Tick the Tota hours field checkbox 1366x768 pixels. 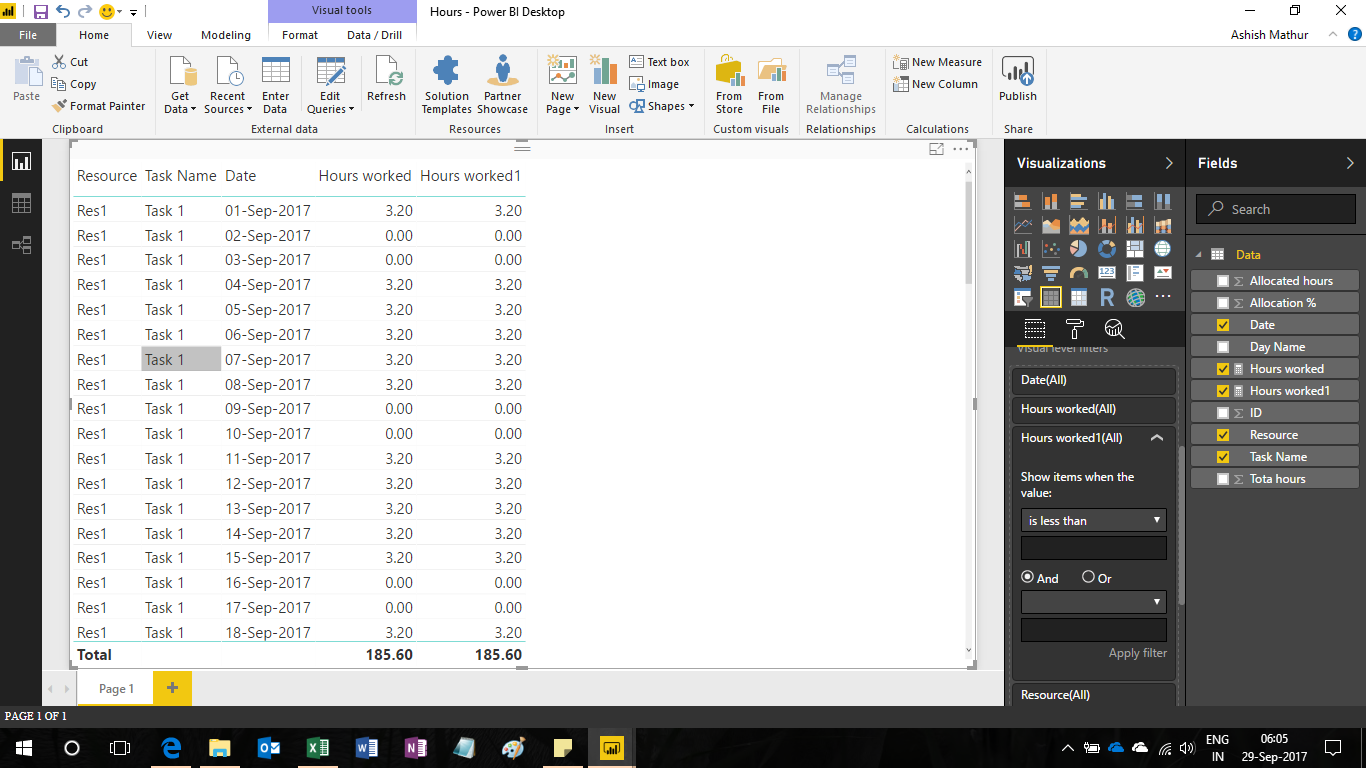(x=1222, y=479)
